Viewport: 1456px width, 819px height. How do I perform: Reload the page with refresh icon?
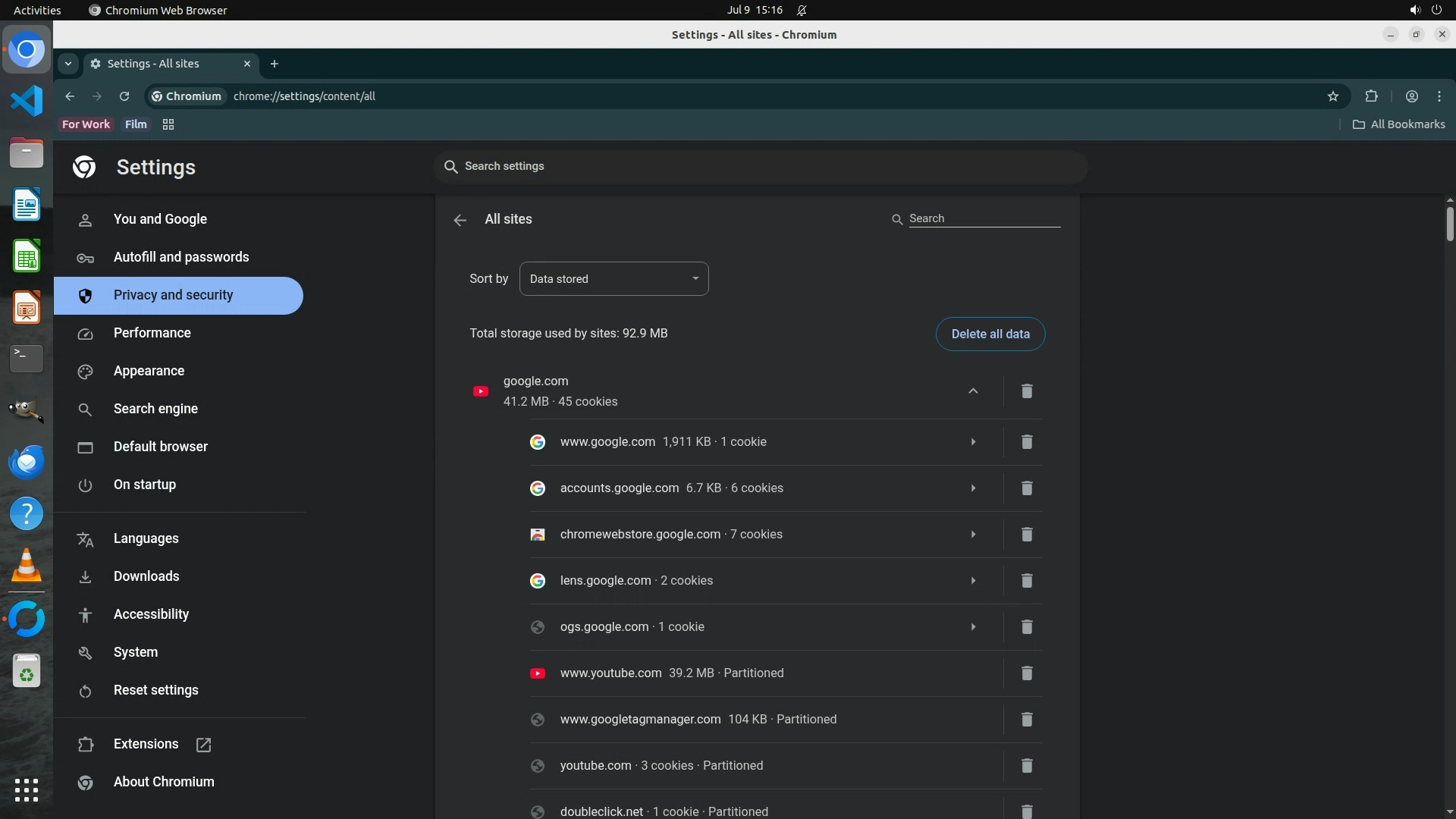[124, 96]
